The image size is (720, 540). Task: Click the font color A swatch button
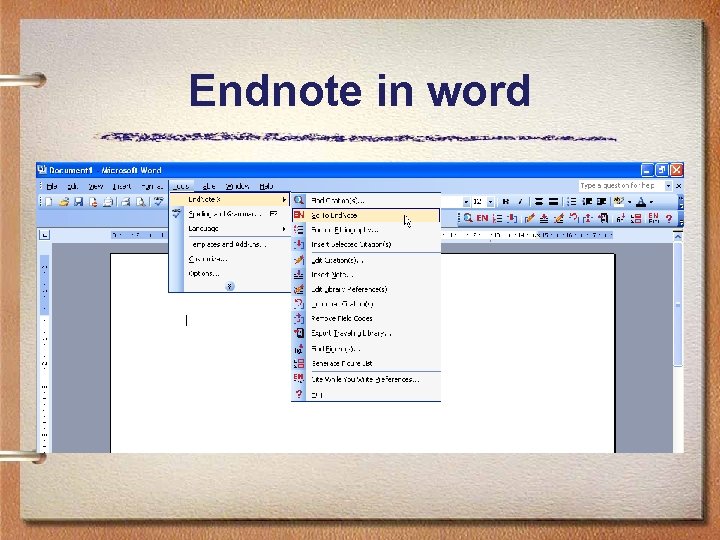click(641, 202)
